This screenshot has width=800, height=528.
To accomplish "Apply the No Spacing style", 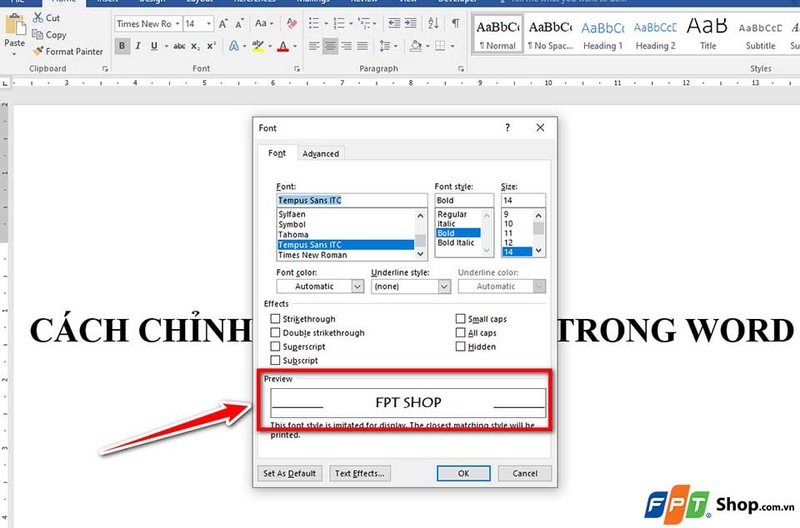I will pos(550,35).
